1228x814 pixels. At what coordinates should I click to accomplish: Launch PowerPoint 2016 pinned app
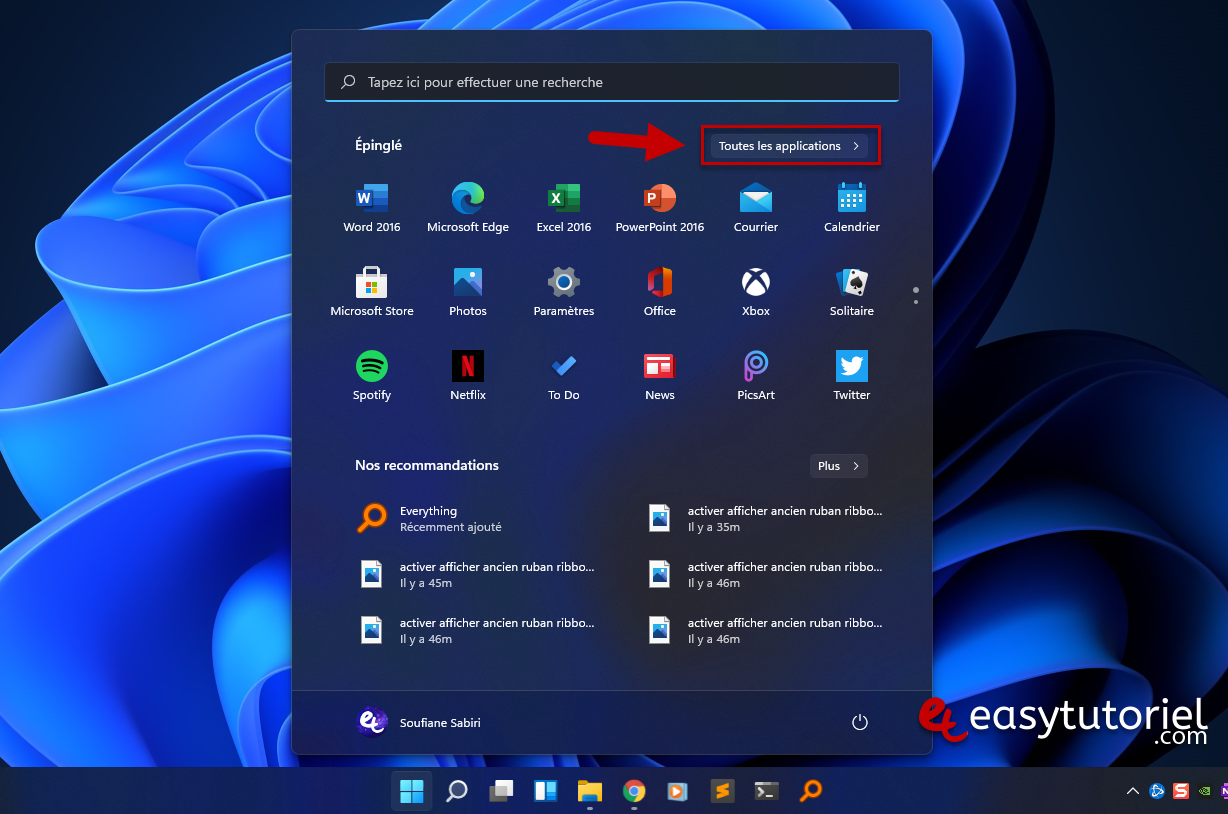tap(660, 208)
